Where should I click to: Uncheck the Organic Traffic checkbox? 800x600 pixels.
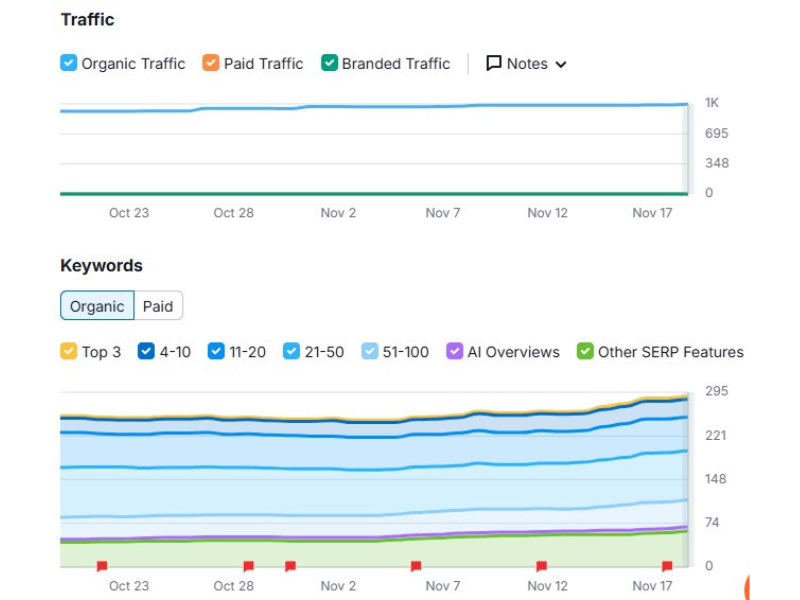68,63
